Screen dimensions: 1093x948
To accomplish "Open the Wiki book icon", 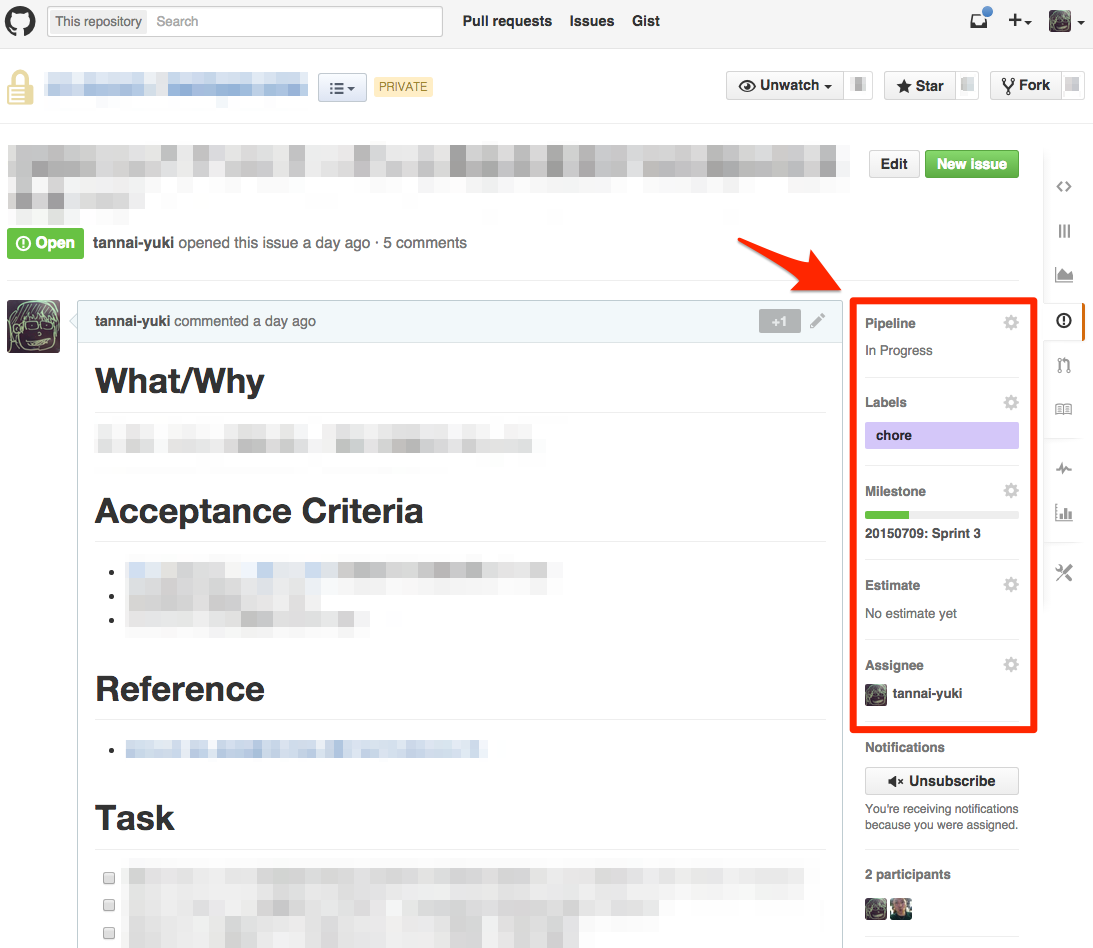I will click(1063, 409).
